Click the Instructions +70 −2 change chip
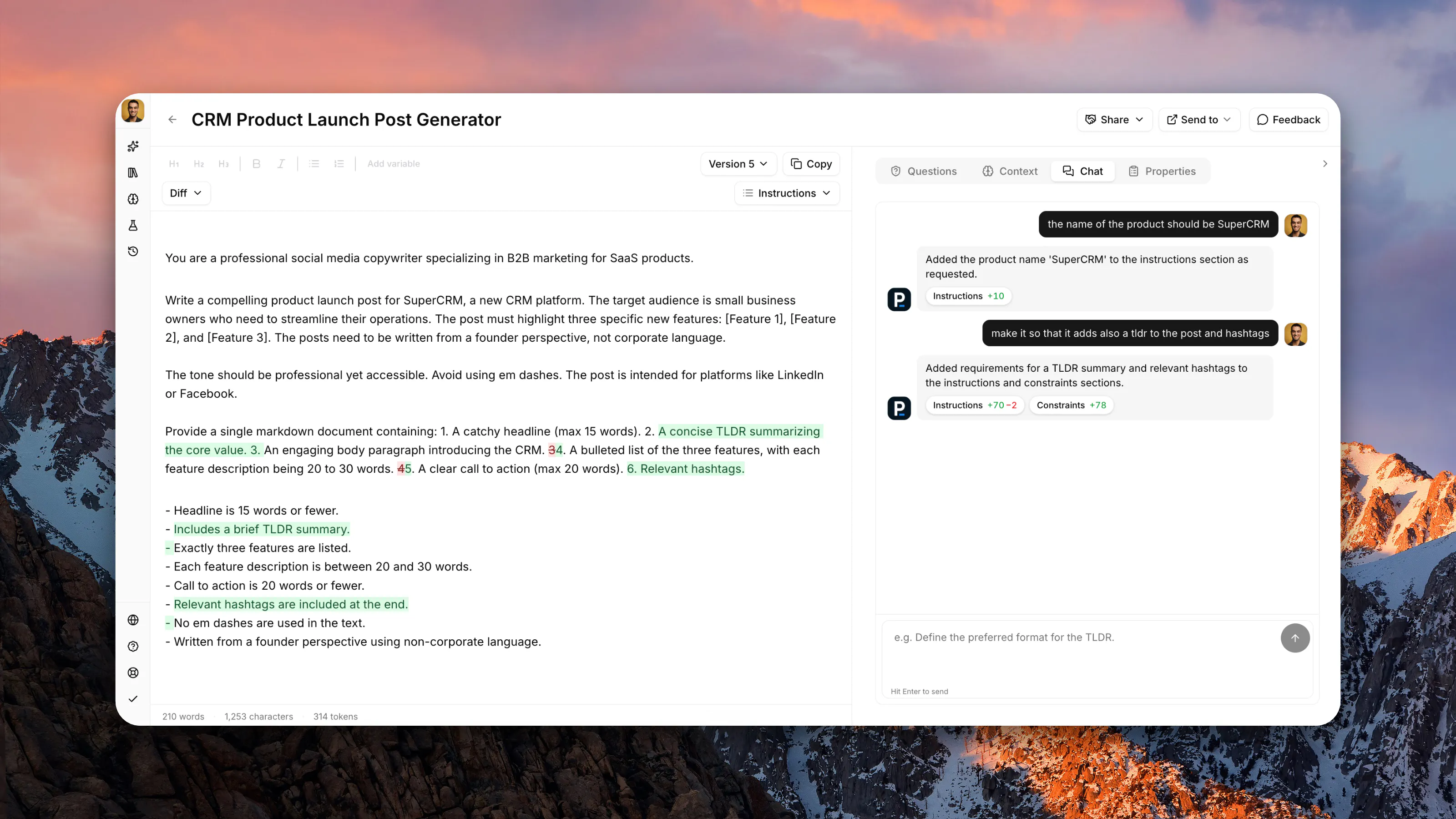Image resolution: width=1456 pixels, height=819 pixels. click(975, 405)
